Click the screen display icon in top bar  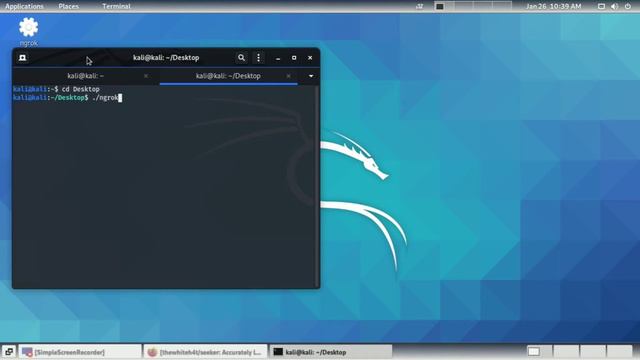point(601,6)
